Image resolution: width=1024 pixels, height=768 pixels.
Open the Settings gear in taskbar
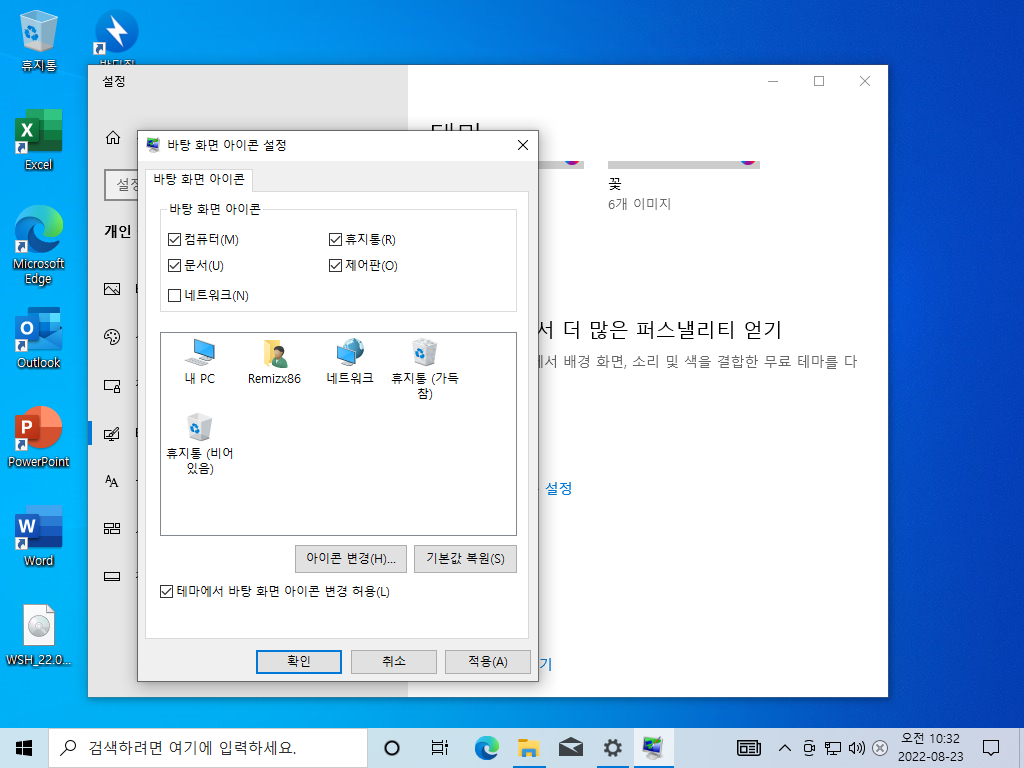click(x=612, y=748)
